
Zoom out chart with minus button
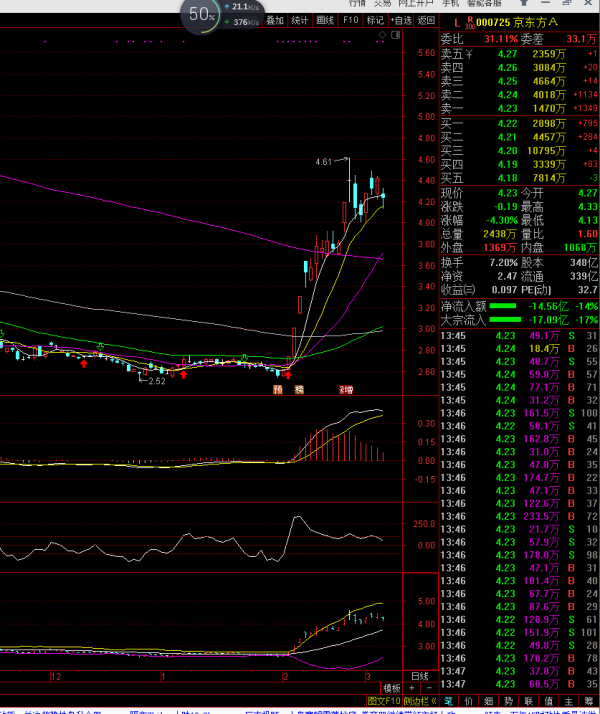[x=429, y=688]
